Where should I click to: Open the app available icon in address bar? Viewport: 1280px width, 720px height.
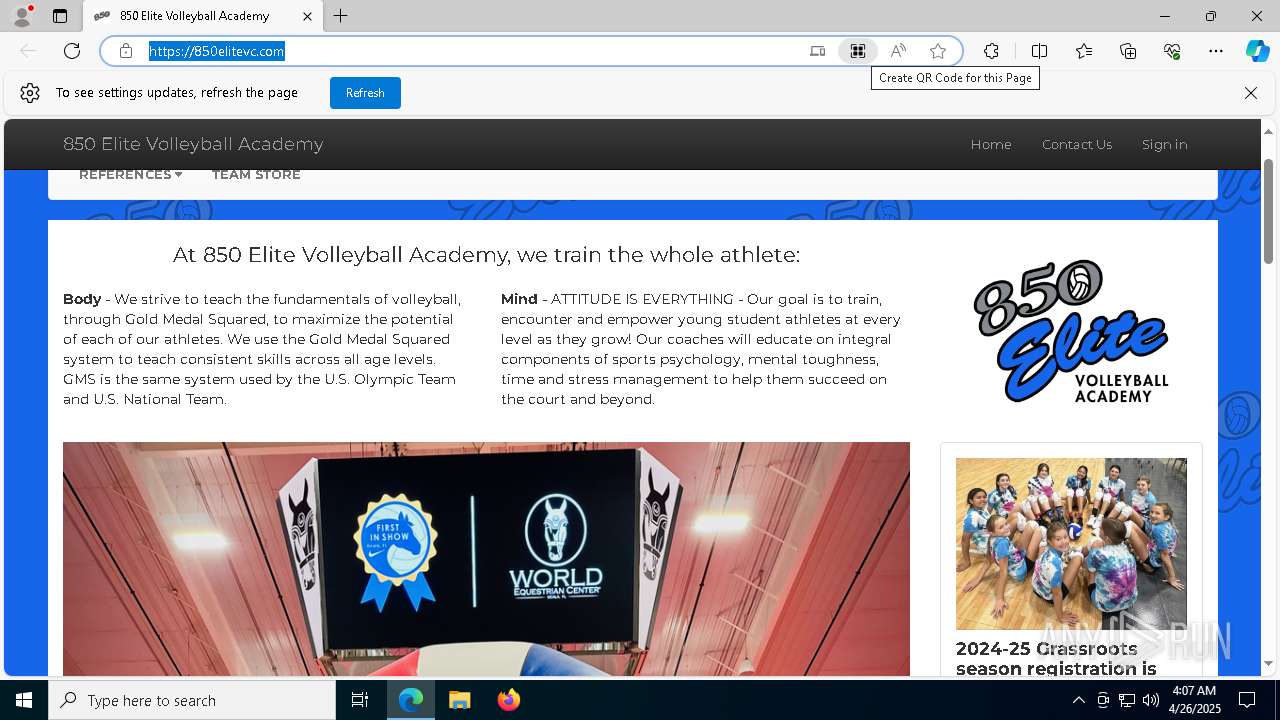(x=817, y=51)
